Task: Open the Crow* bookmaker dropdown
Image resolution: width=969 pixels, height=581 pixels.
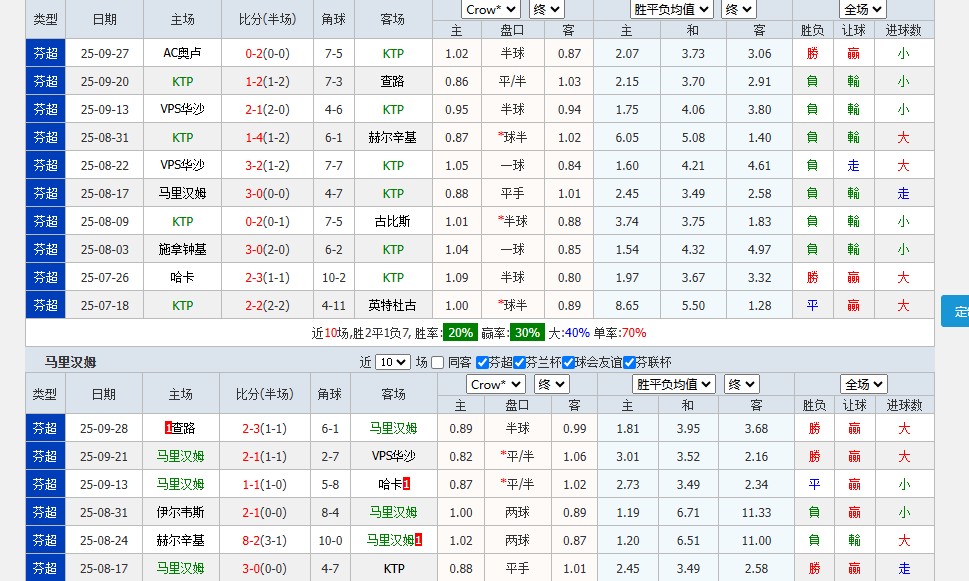Action: pos(490,9)
